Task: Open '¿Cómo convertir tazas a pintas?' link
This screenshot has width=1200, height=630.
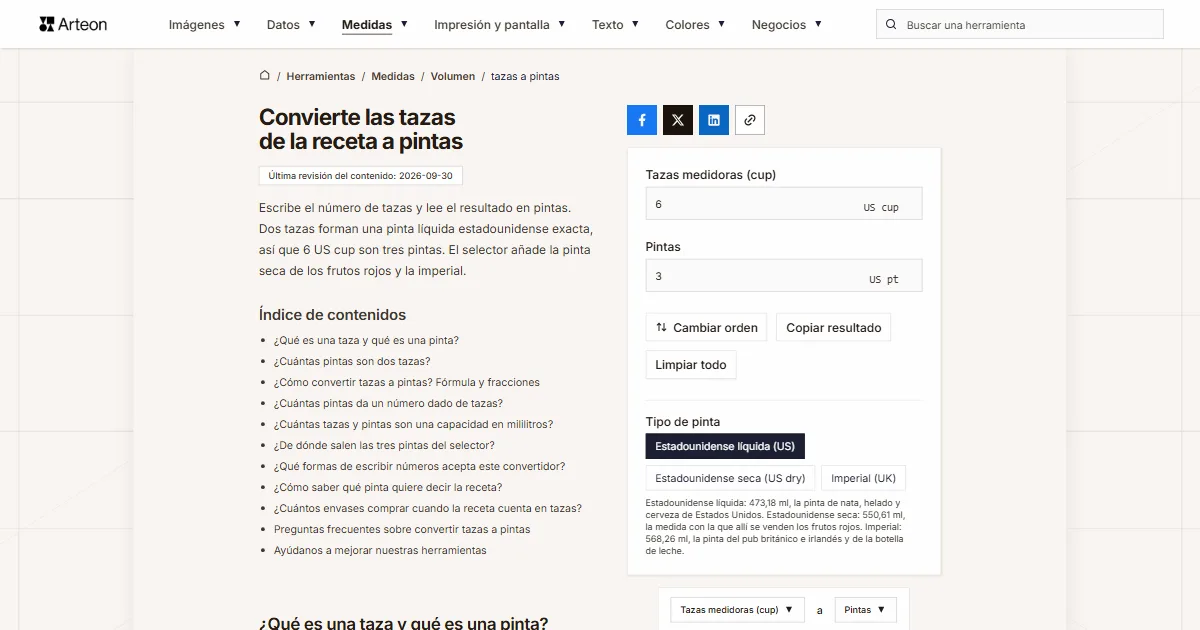Action: coord(407,383)
